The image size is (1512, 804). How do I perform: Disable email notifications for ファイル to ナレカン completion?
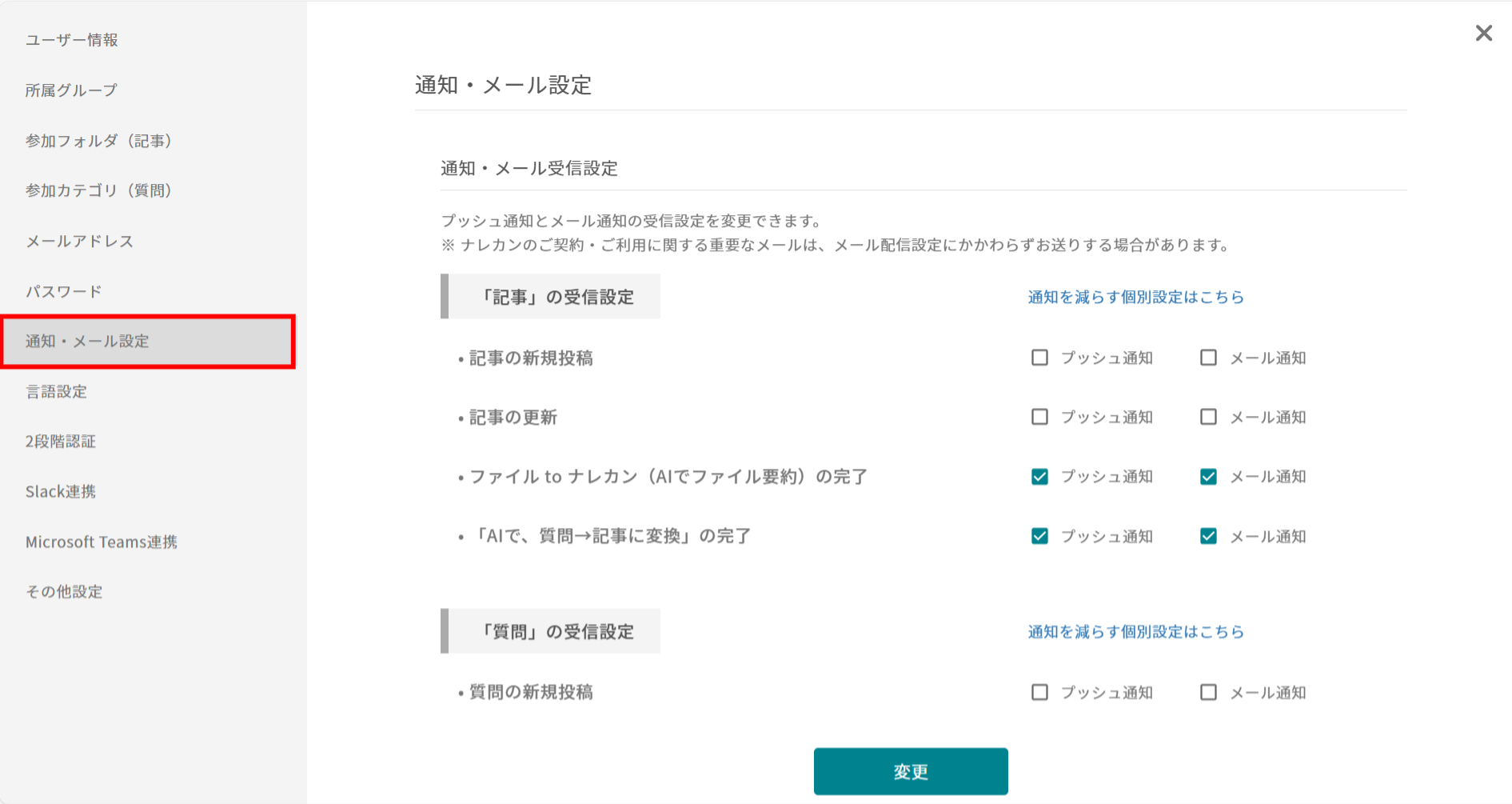tap(1208, 476)
